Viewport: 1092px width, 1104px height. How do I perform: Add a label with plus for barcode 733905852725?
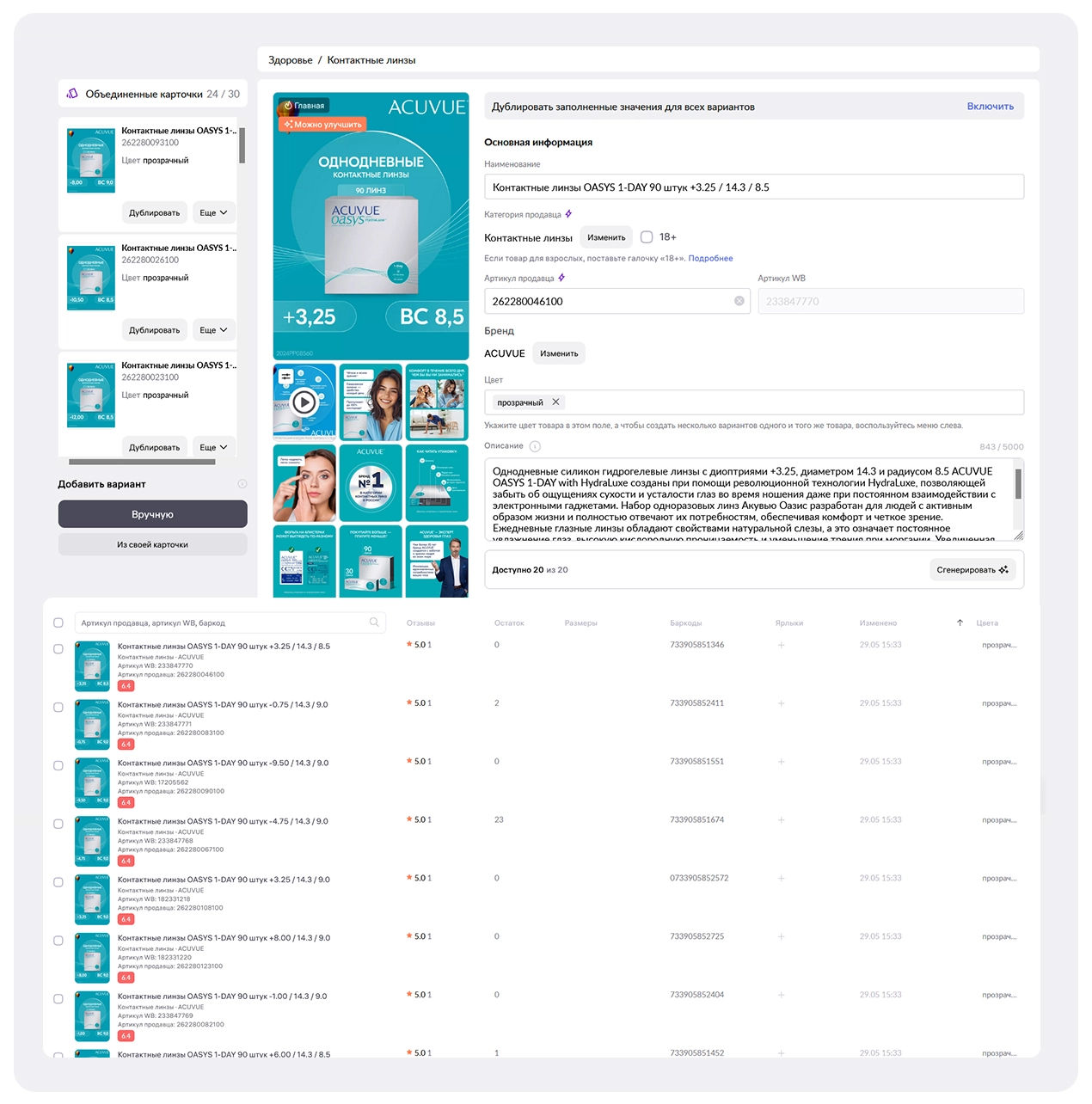point(781,936)
